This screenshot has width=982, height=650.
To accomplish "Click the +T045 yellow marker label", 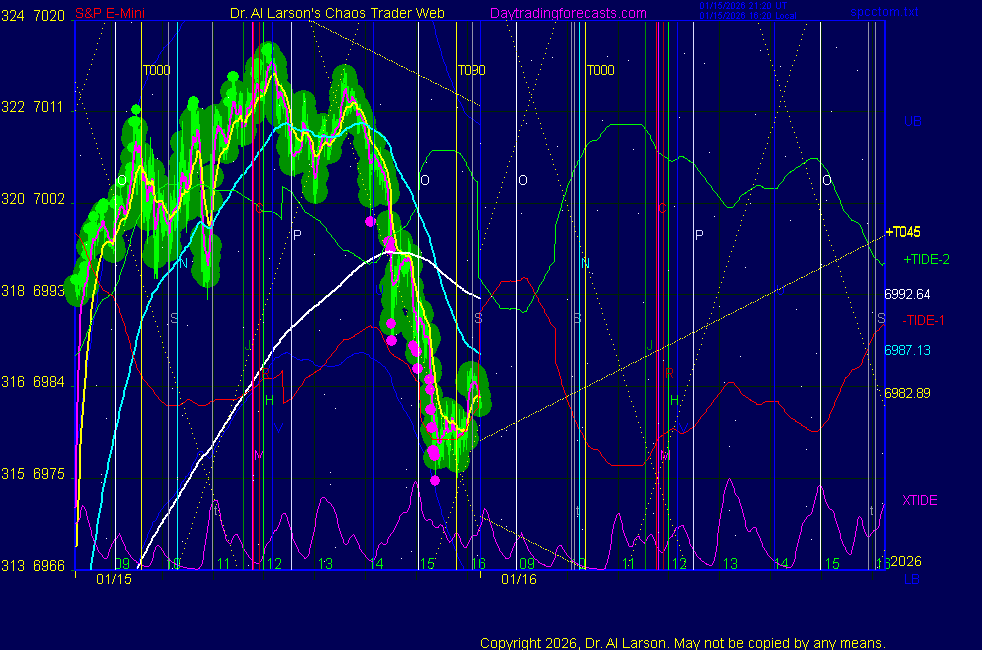I will point(902,232).
